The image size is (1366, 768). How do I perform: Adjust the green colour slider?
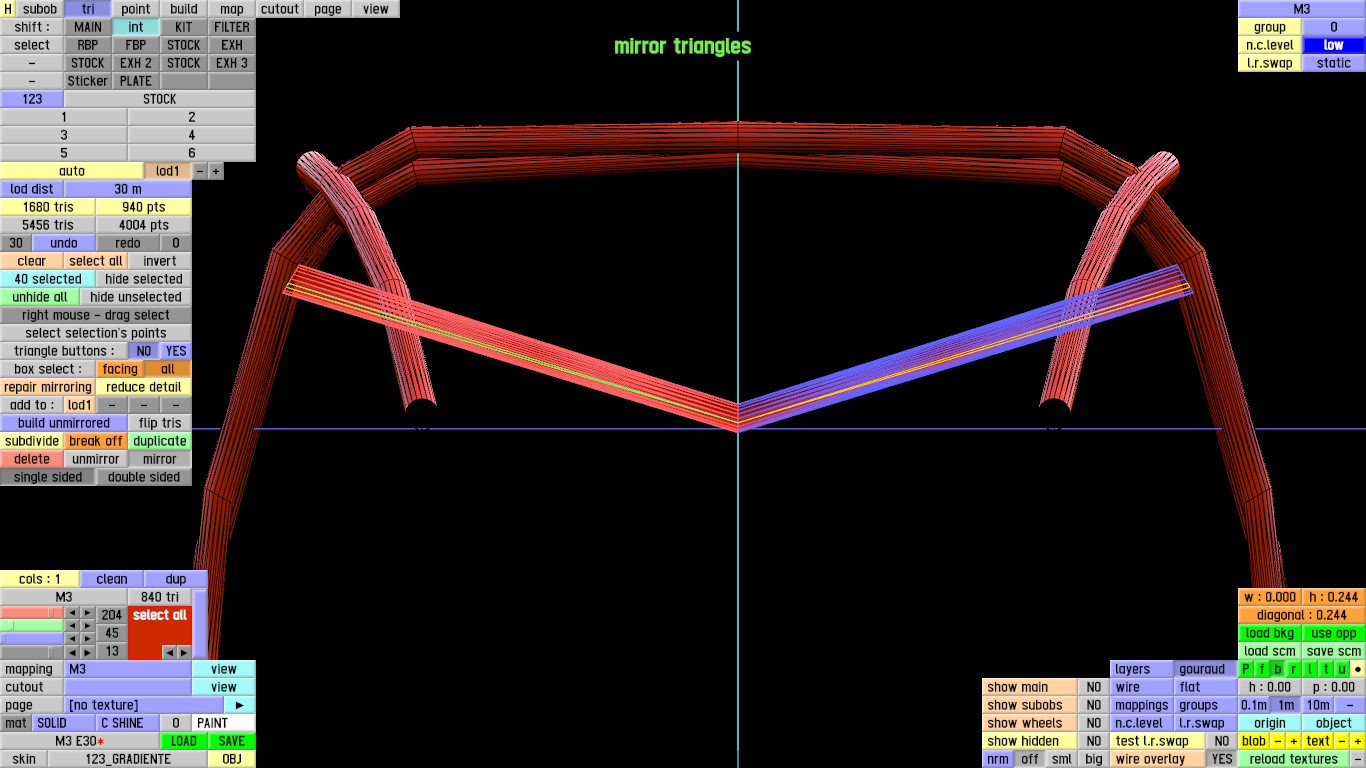point(32,625)
